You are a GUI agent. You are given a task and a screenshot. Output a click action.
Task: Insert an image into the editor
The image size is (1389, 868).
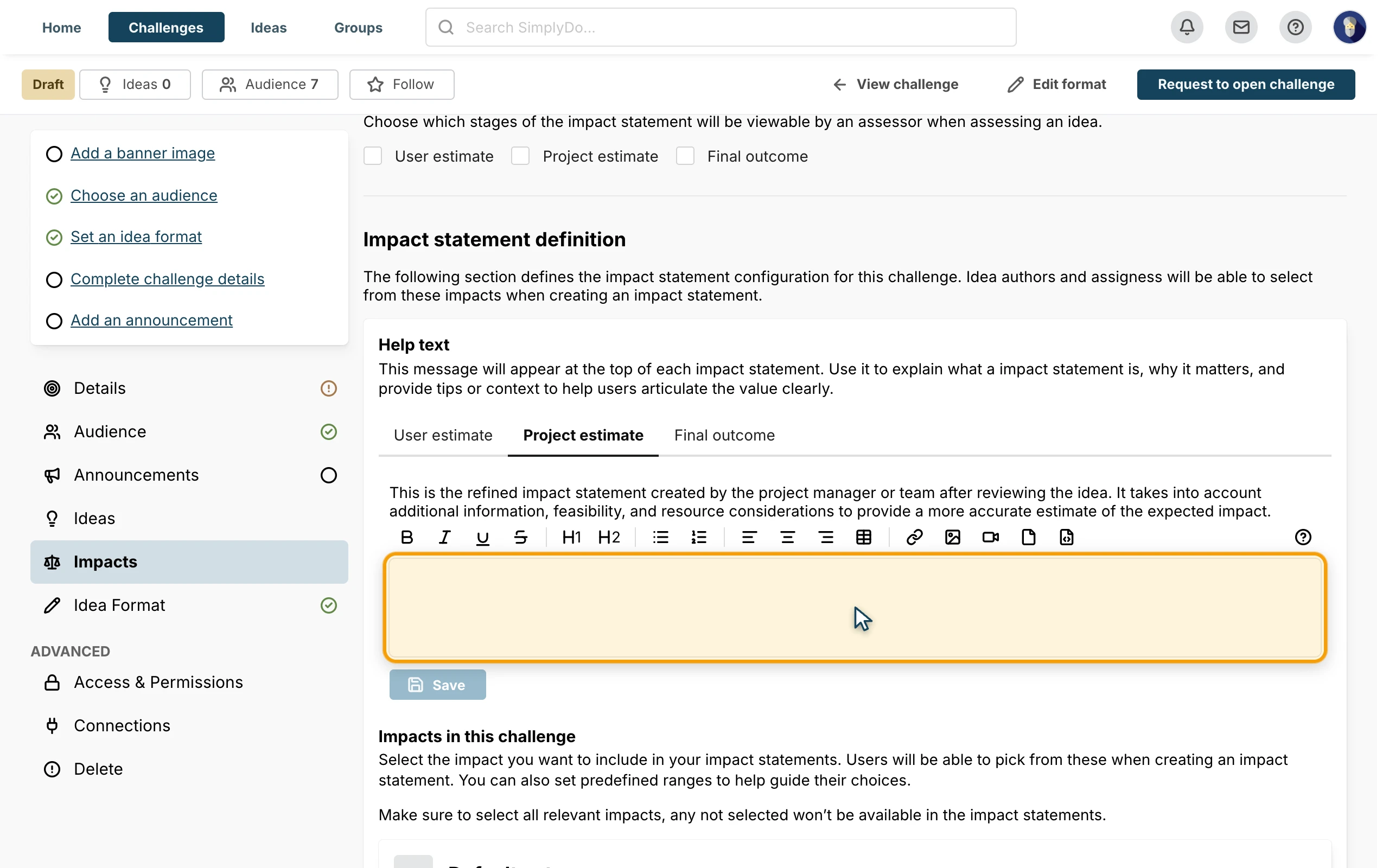(x=953, y=537)
